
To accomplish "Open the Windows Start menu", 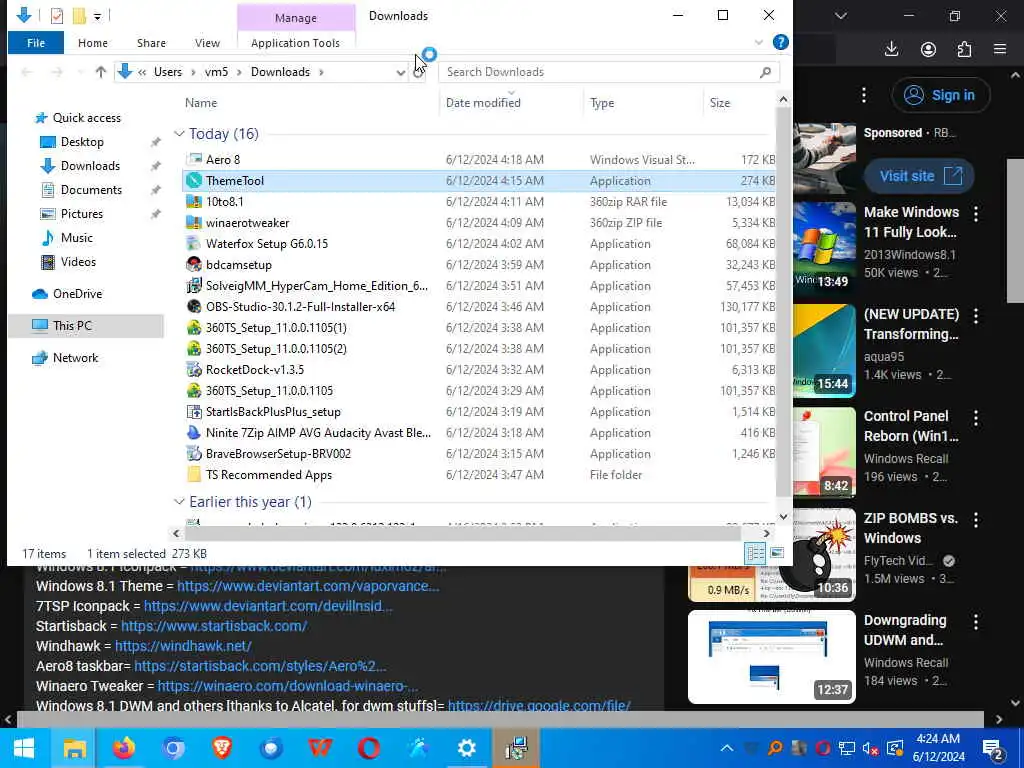I will [24, 748].
